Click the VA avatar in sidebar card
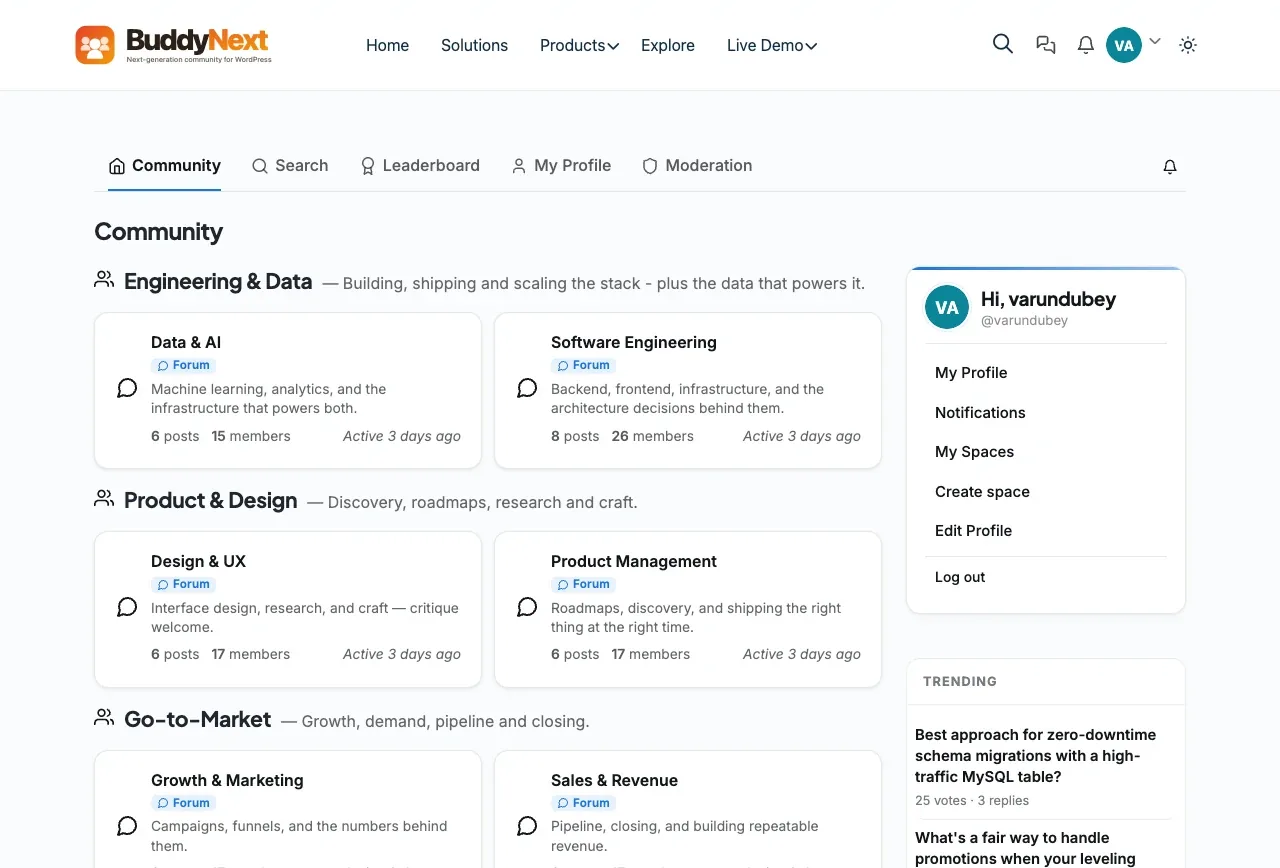 [x=947, y=307]
